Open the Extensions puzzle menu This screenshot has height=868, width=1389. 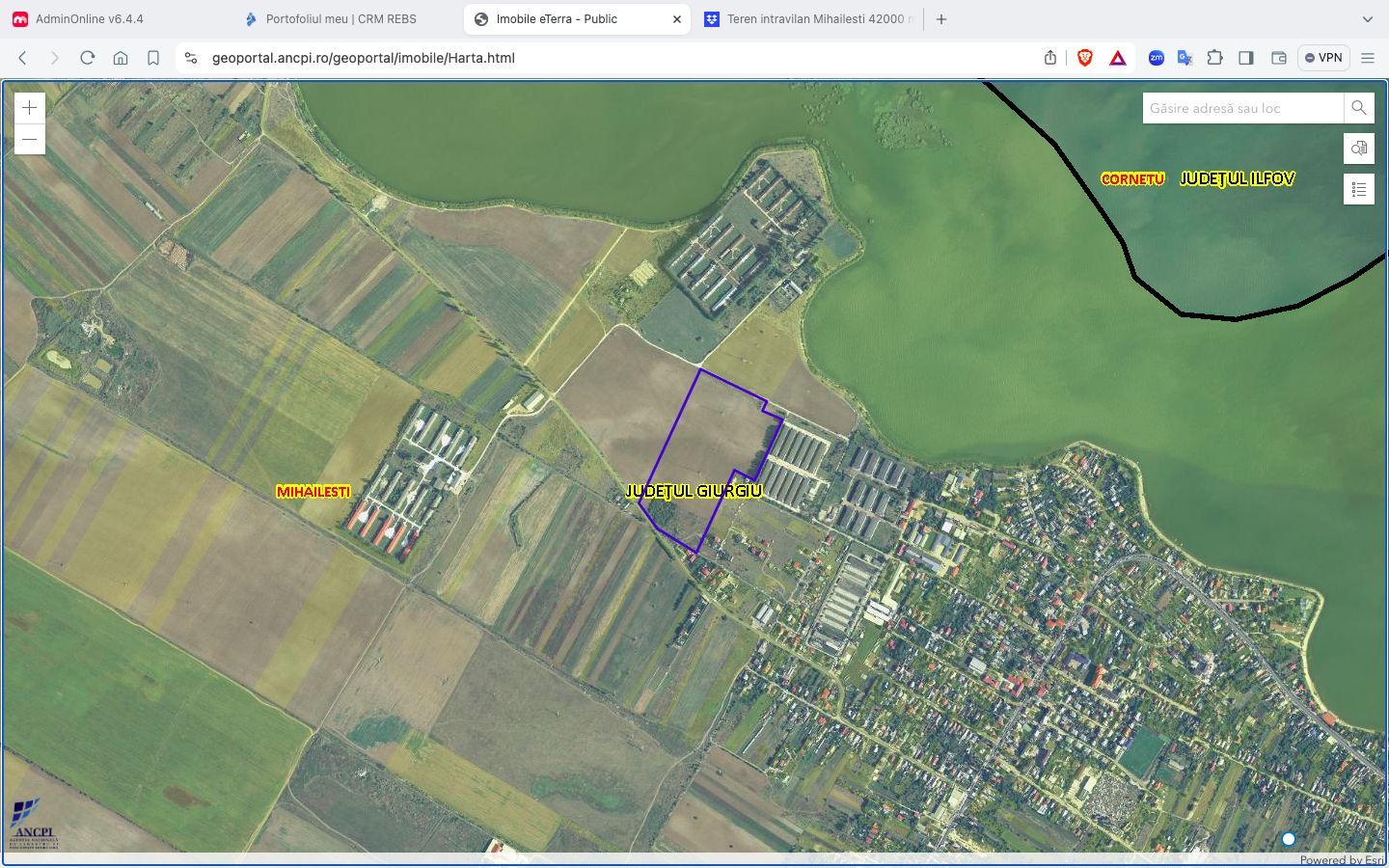[x=1215, y=58]
